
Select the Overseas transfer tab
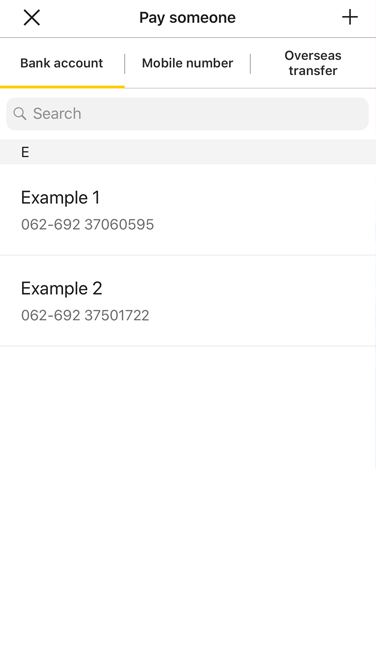point(313,63)
